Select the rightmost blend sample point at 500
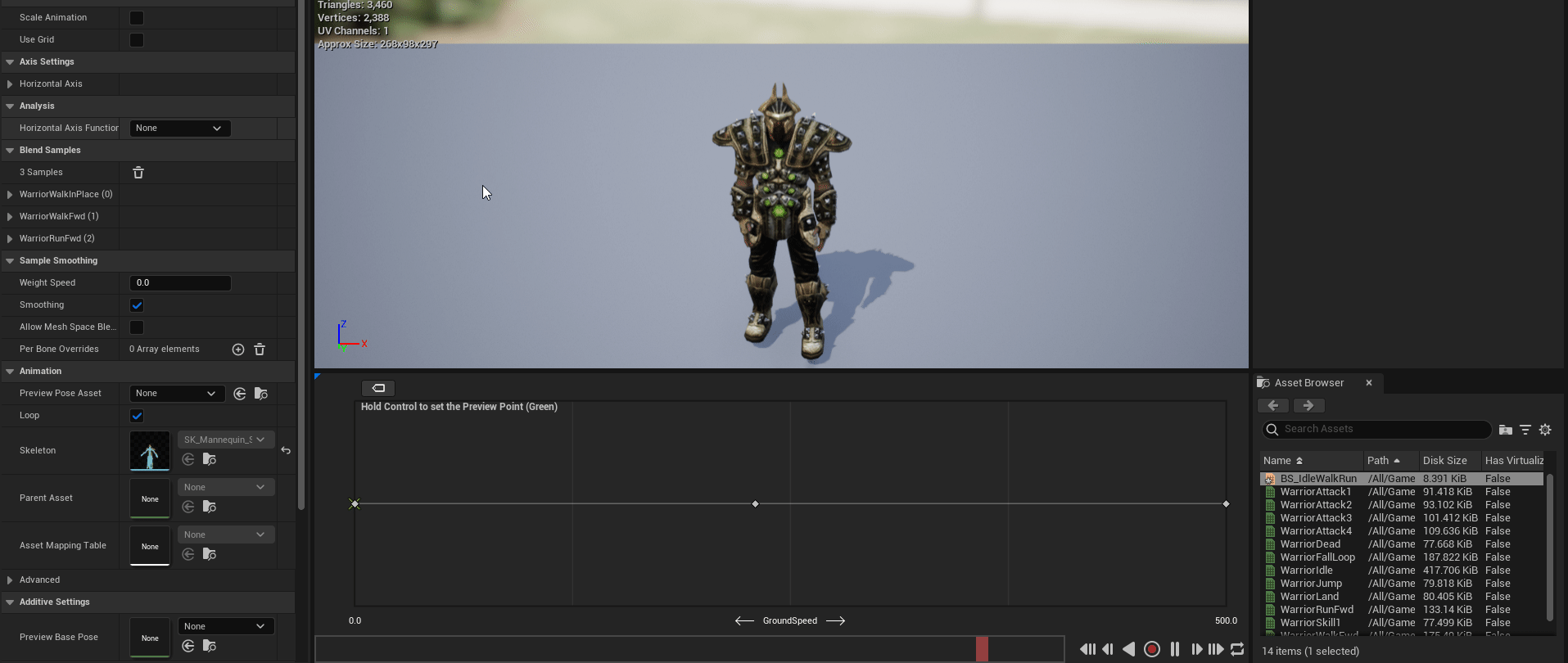Screen dimensions: 1568x663 click(1226, 504)
